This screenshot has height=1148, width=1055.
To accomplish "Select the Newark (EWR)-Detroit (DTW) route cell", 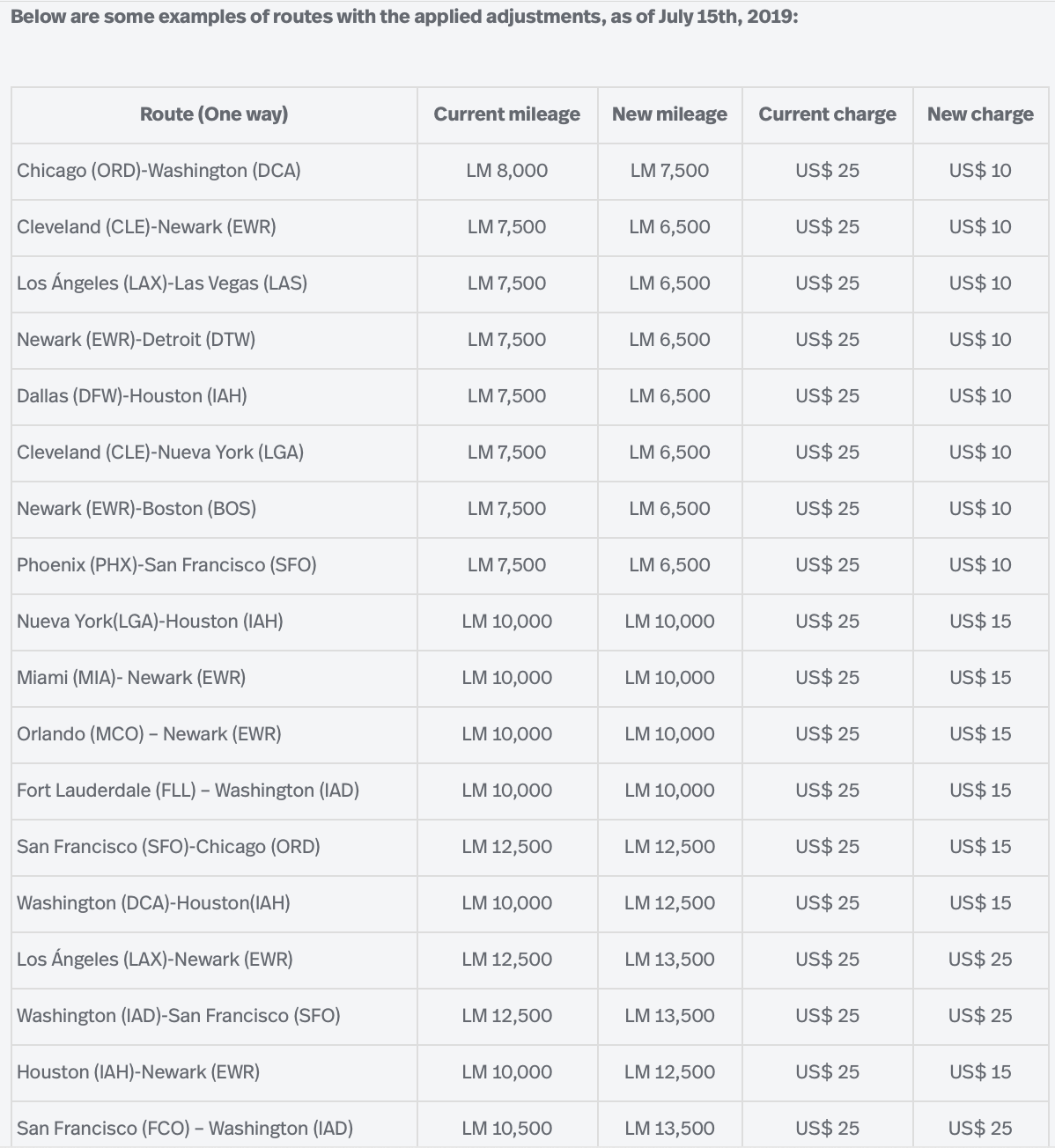I will pyautogui.click(x=136, y=340).
